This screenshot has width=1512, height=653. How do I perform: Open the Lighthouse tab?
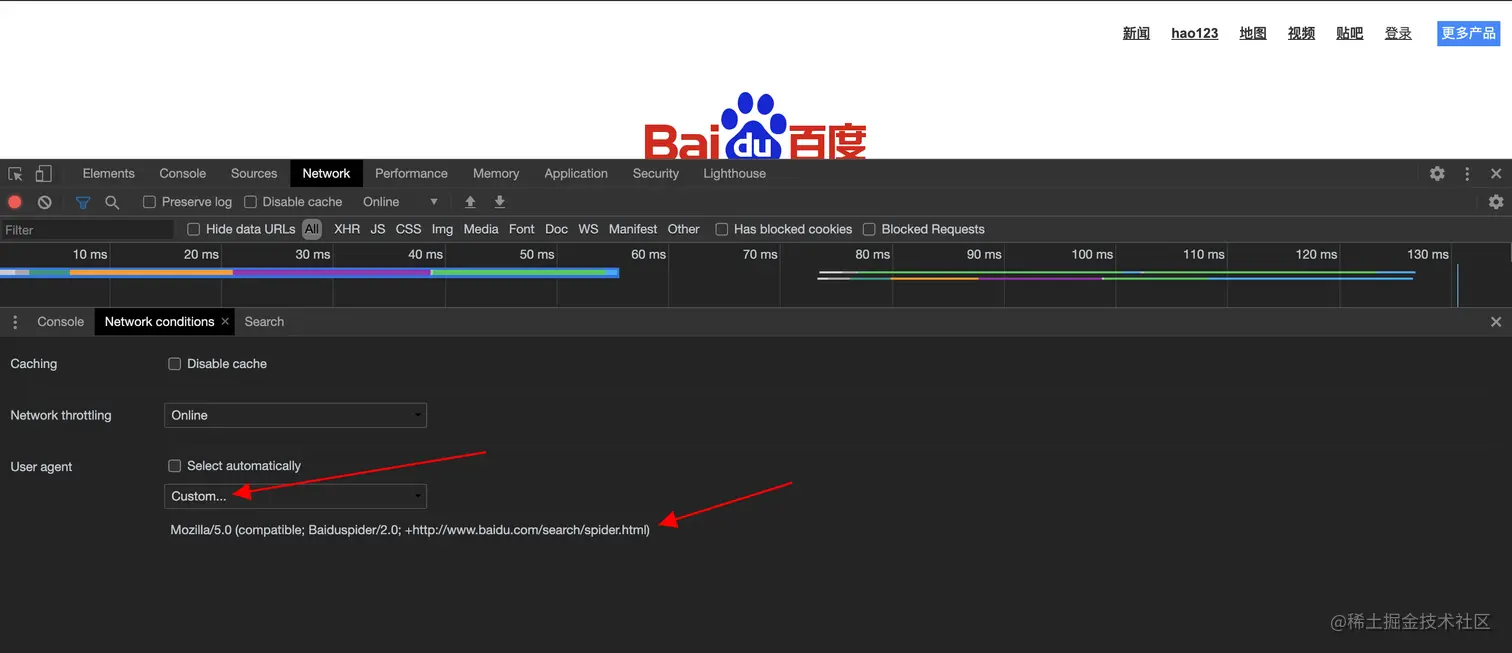[x=734, y=174]
